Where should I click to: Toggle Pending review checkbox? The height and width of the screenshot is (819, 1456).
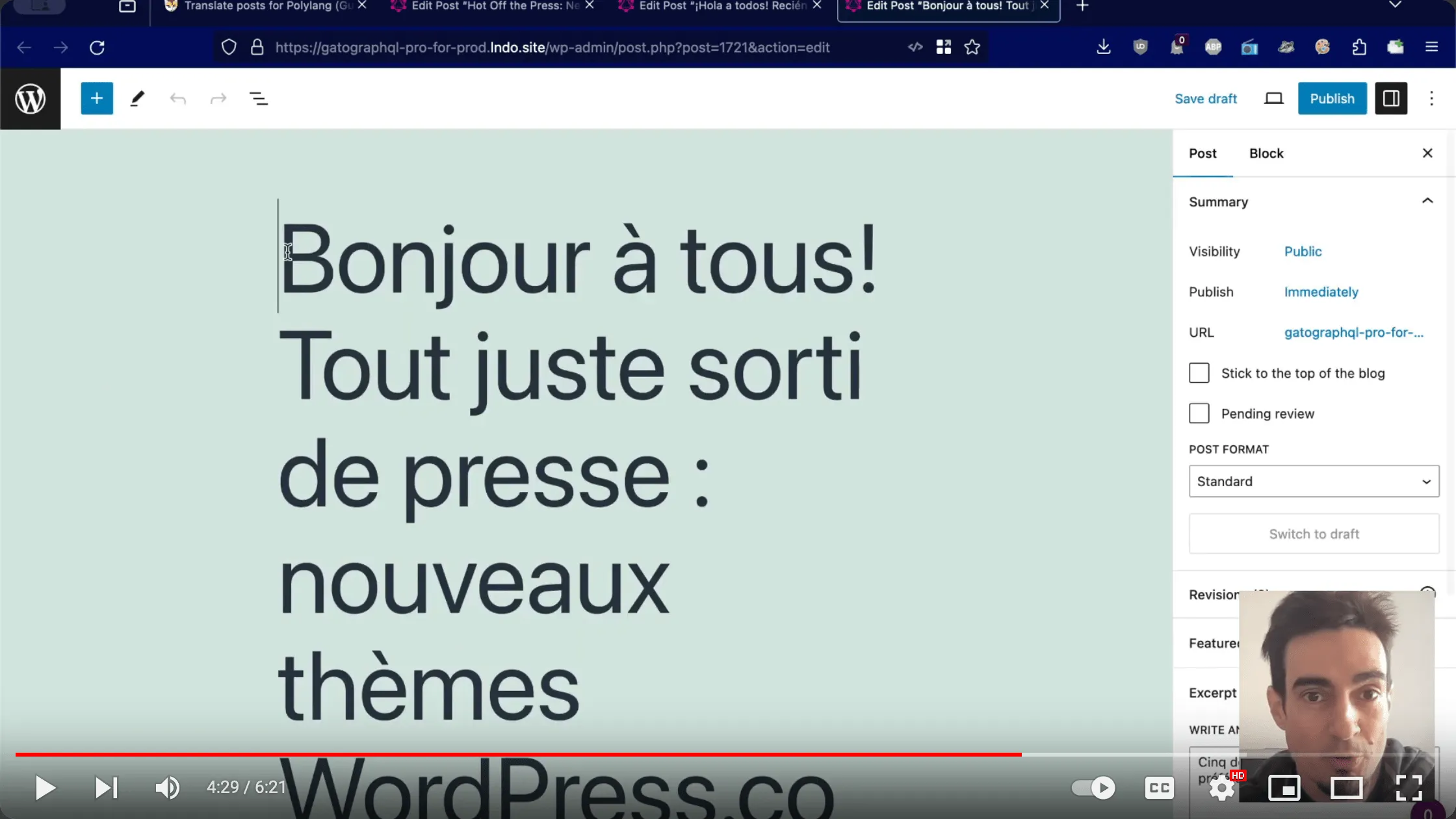click(x=1199, y=413)
